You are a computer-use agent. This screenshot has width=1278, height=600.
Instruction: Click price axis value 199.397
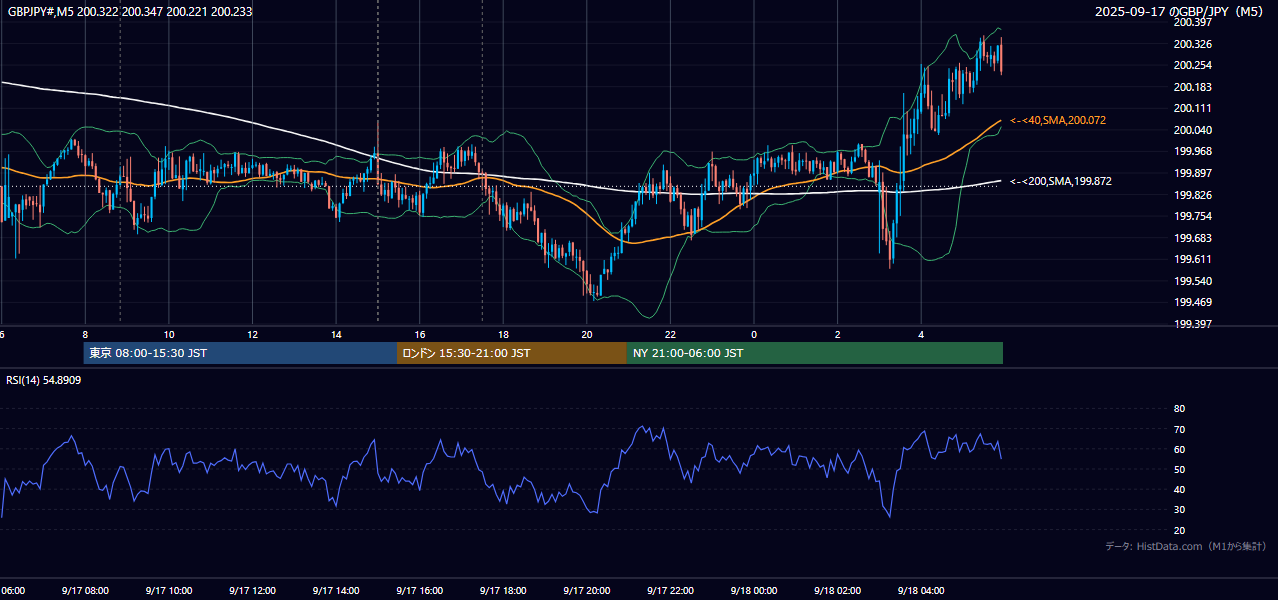click(x=1191, y=324)
